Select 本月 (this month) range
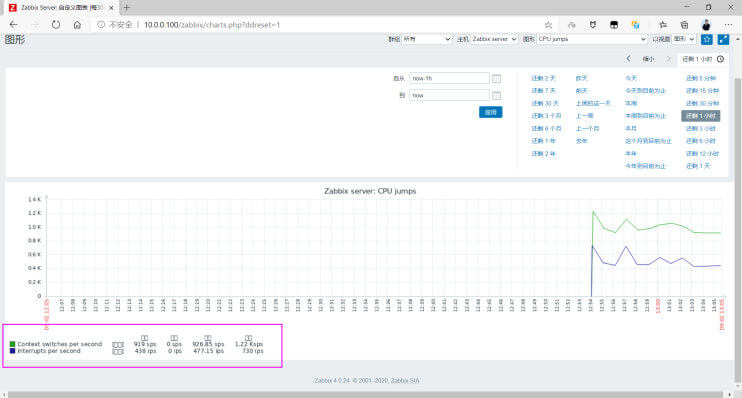The image size is (742, 398). click(631, 128)
